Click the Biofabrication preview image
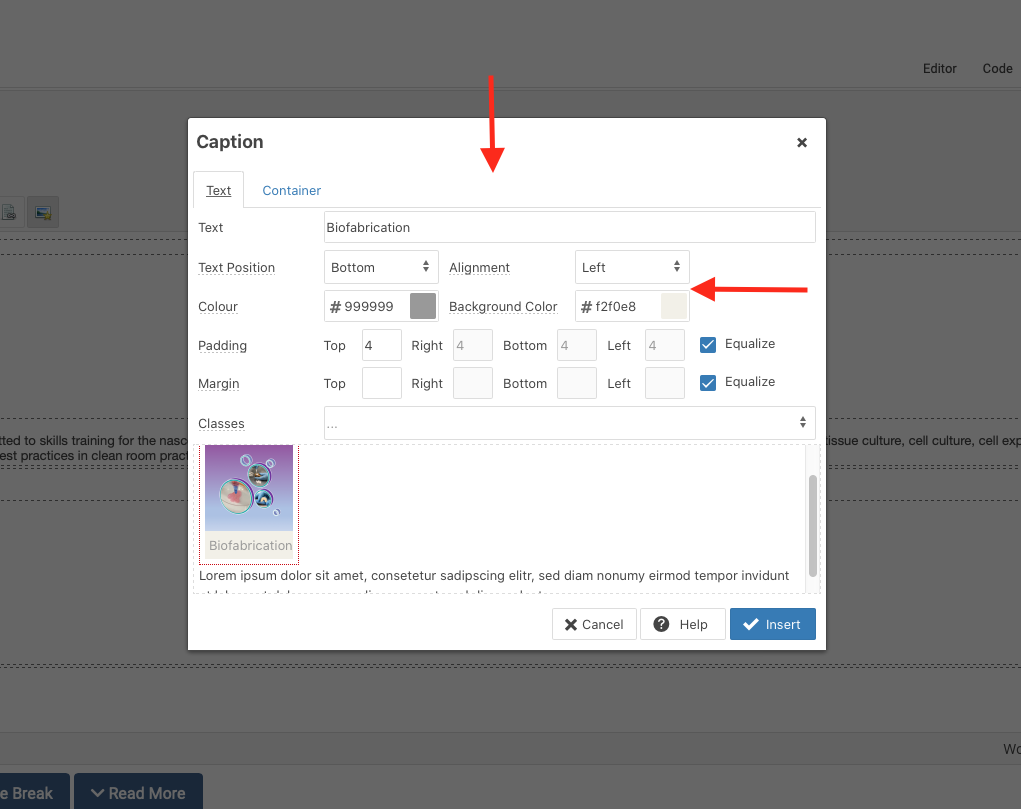This screenshot has width=1021, height=809. (x=249, y=488)
